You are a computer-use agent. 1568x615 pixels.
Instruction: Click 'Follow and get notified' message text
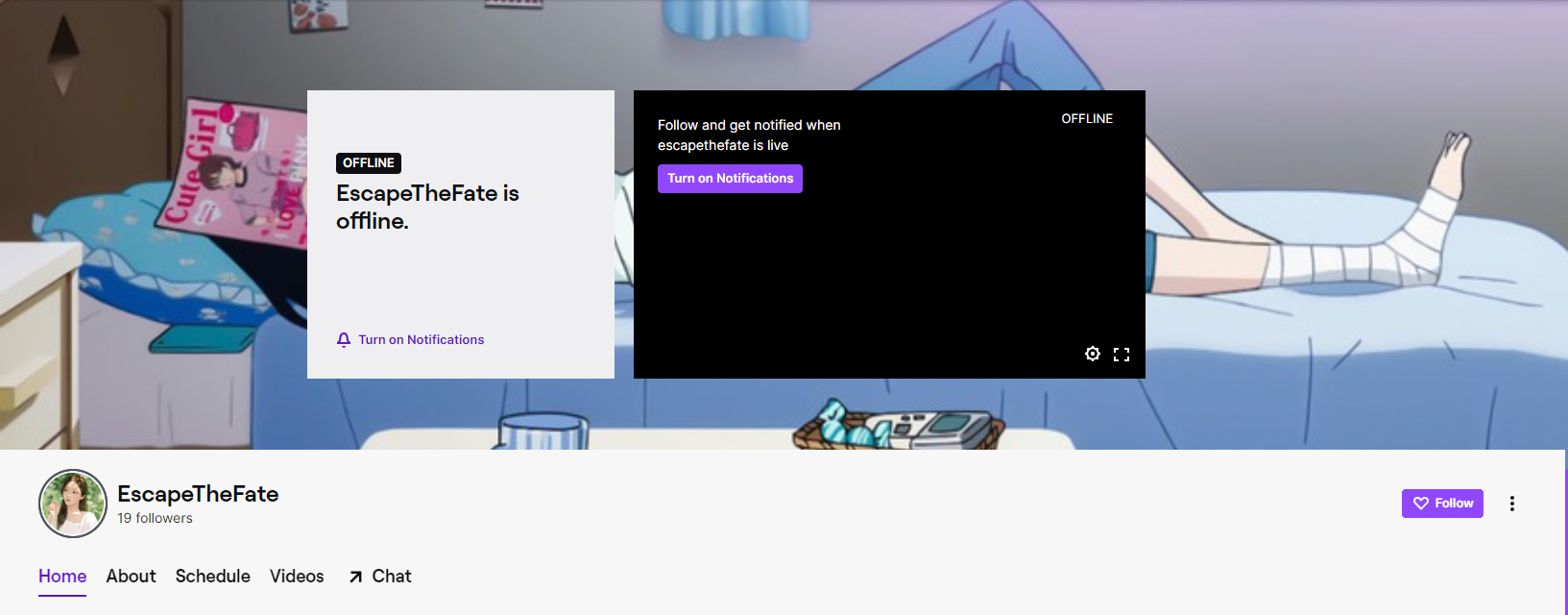(749, 135)
